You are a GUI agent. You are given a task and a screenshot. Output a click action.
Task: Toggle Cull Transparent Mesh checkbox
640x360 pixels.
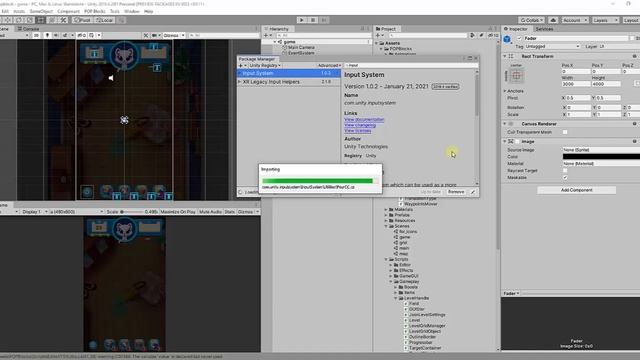[x=565, y=132]
